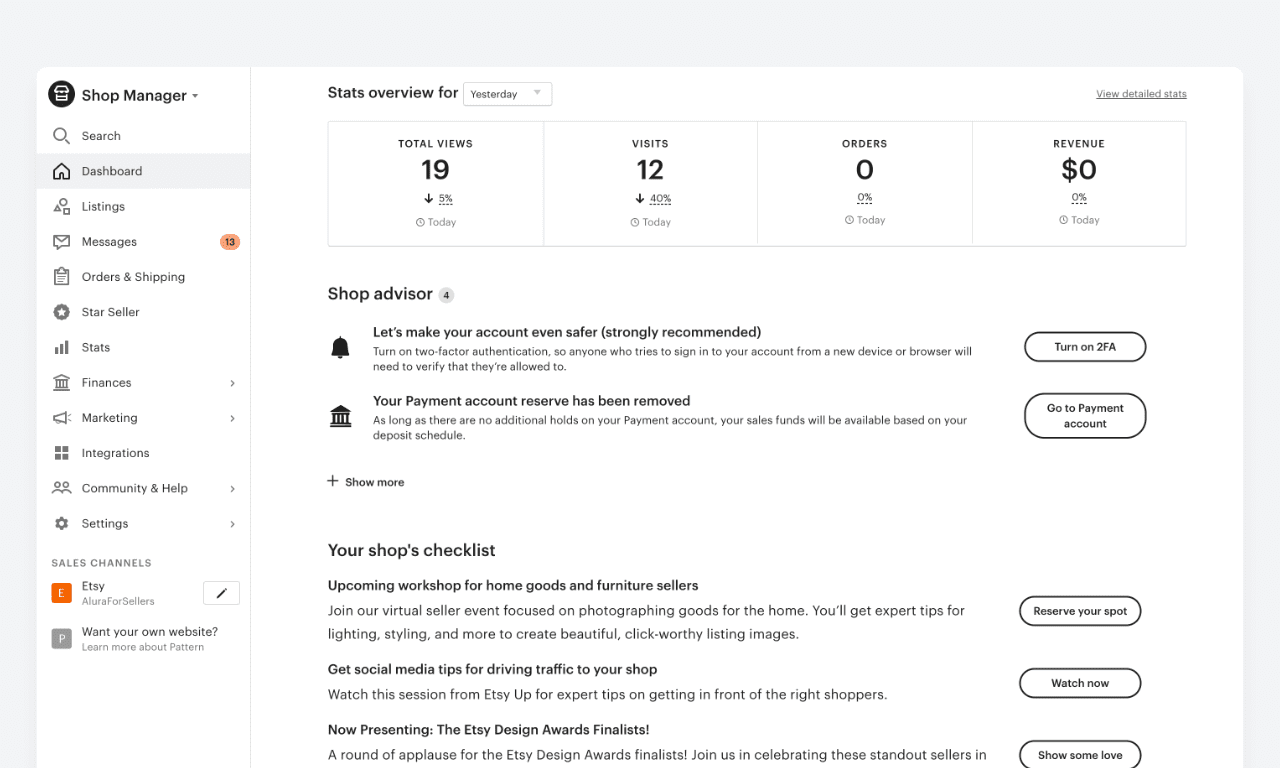
Task: Click the Messages 13 unread badge
Action: tap(229, 242)
